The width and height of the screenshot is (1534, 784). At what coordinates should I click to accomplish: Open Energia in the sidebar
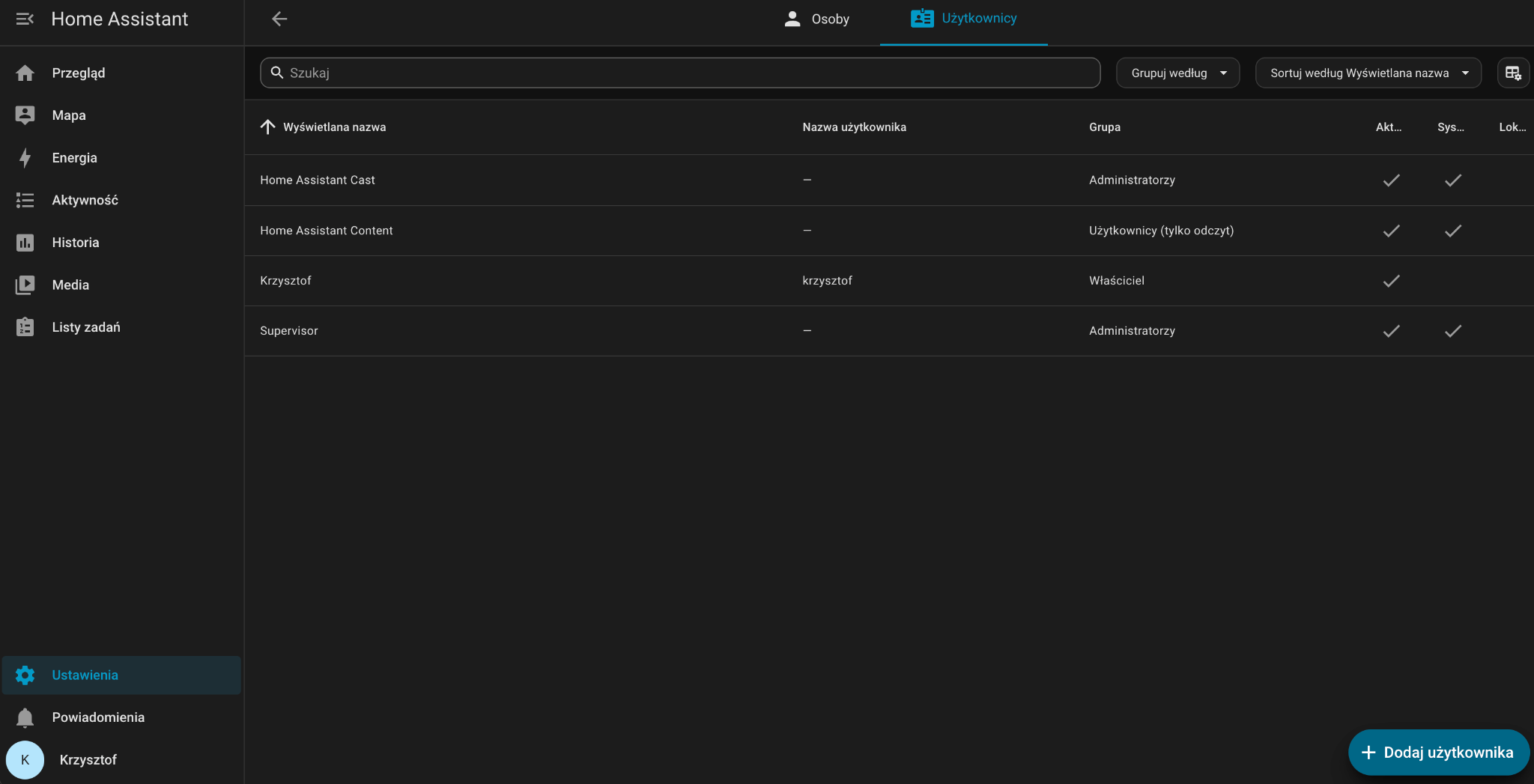[121, 158]
